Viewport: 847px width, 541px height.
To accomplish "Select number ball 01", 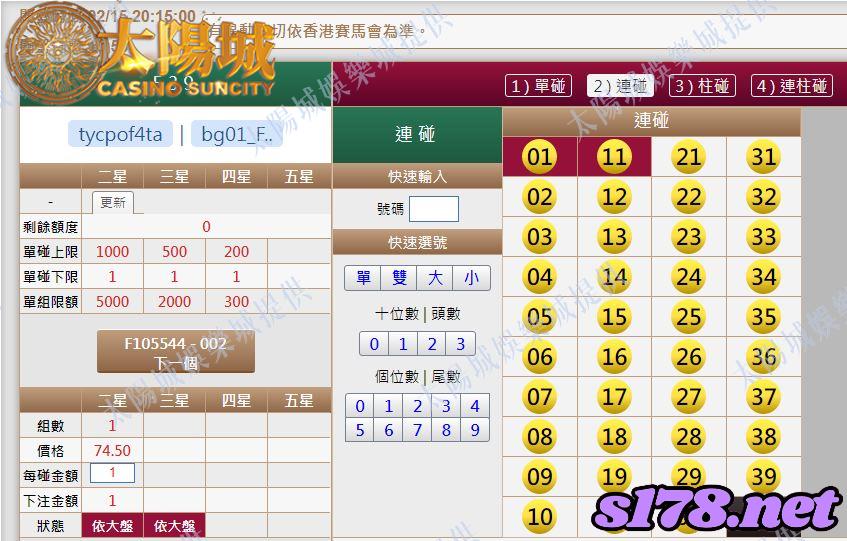I will pos(539,157).
